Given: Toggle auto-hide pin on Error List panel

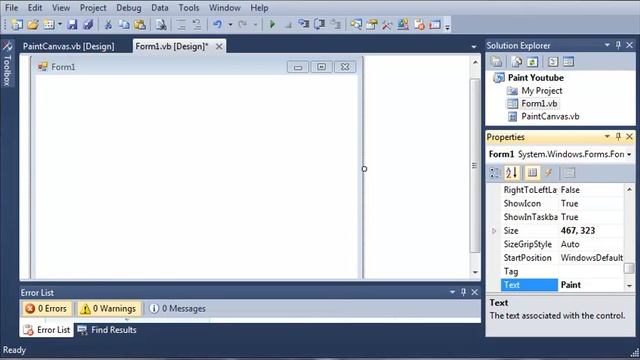Looking at the screenshot, I should 463,292.
